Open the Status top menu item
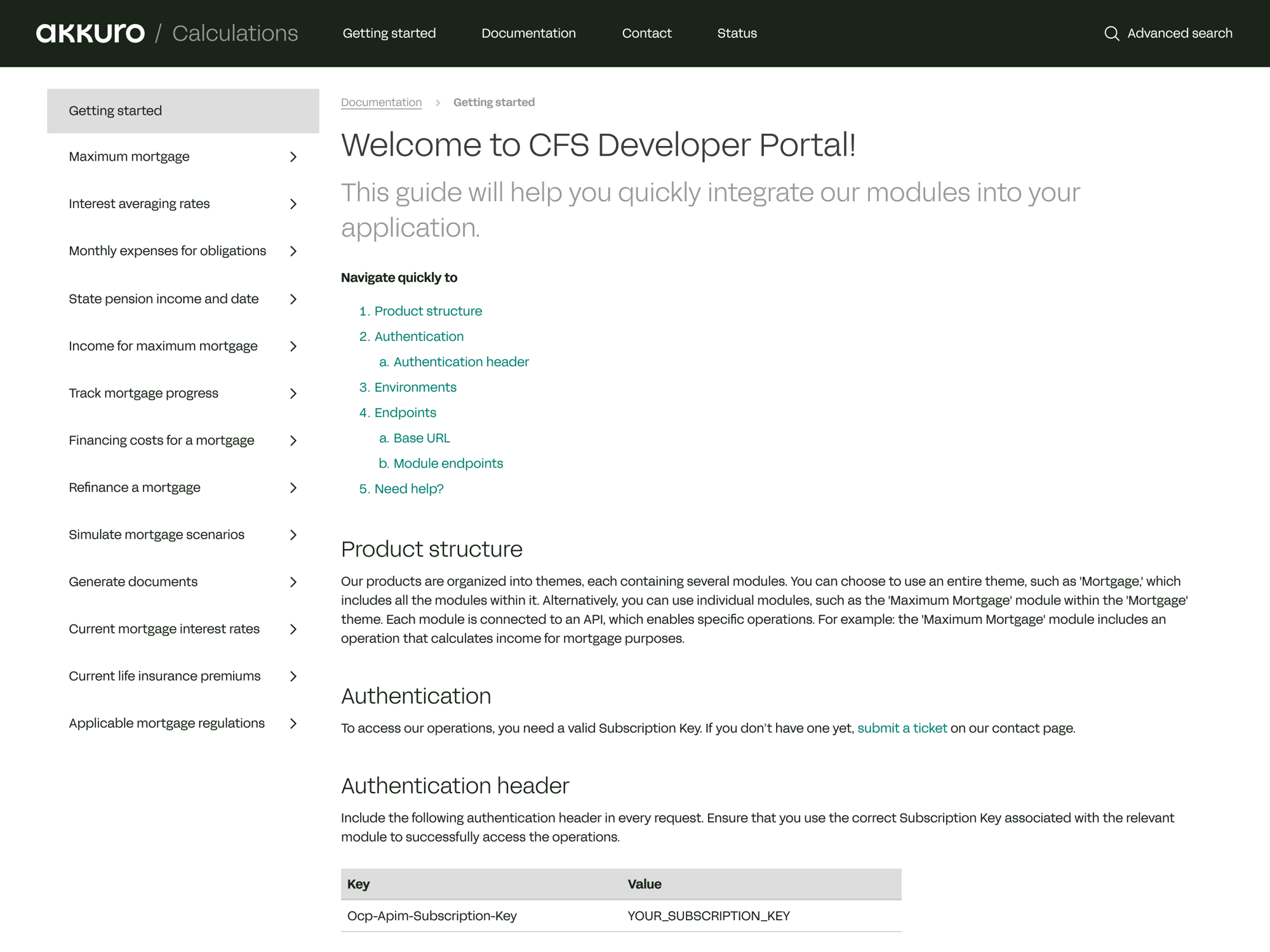Viewport: 1270px width, 952px height. pyautogui.click(x=737, y=33)
